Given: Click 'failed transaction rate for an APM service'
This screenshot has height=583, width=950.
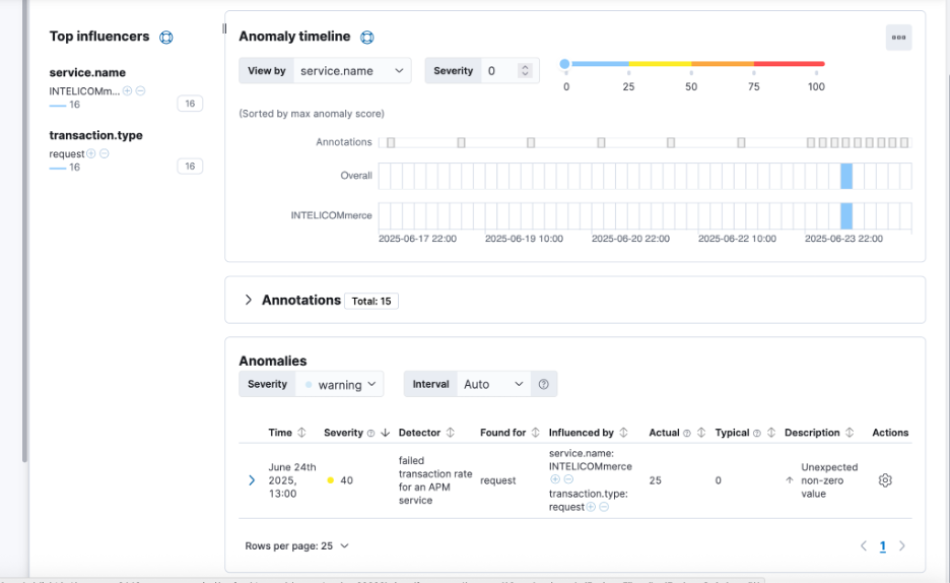Looking at the screenshot, I should tap(435, 481).
